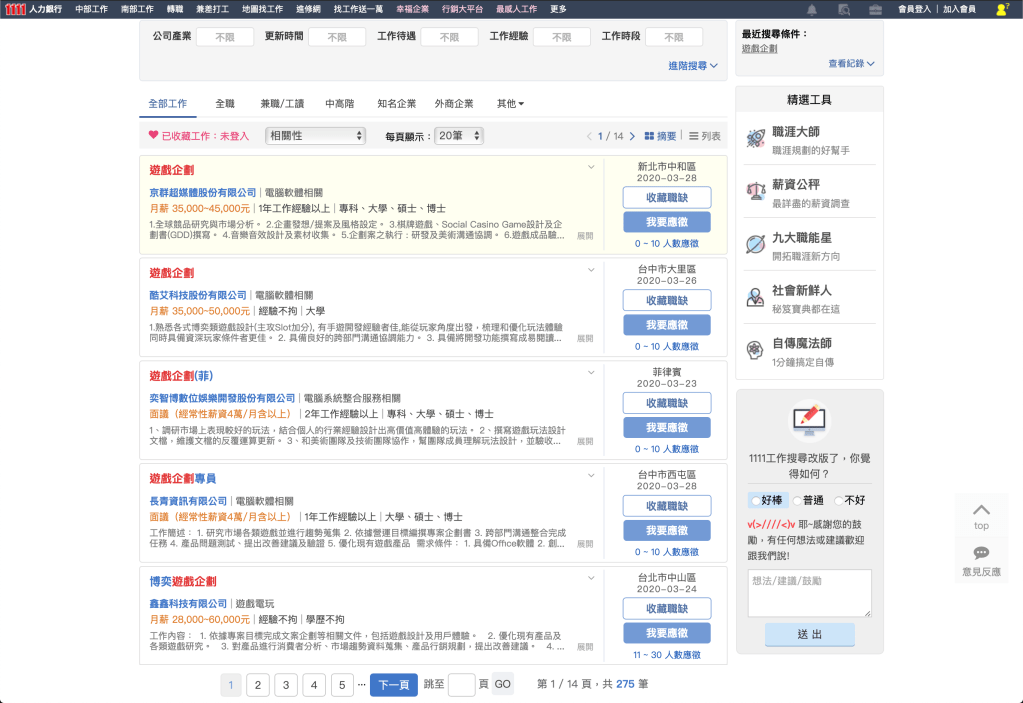Select the 不好 radio option
This screenshot has height=703, width=1023.
839,500
